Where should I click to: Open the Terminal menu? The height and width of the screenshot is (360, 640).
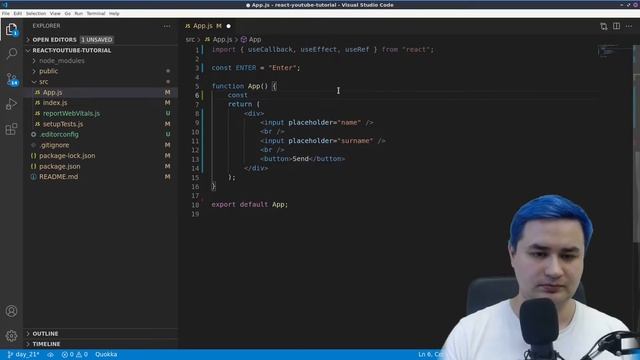[x=96, y=13]
